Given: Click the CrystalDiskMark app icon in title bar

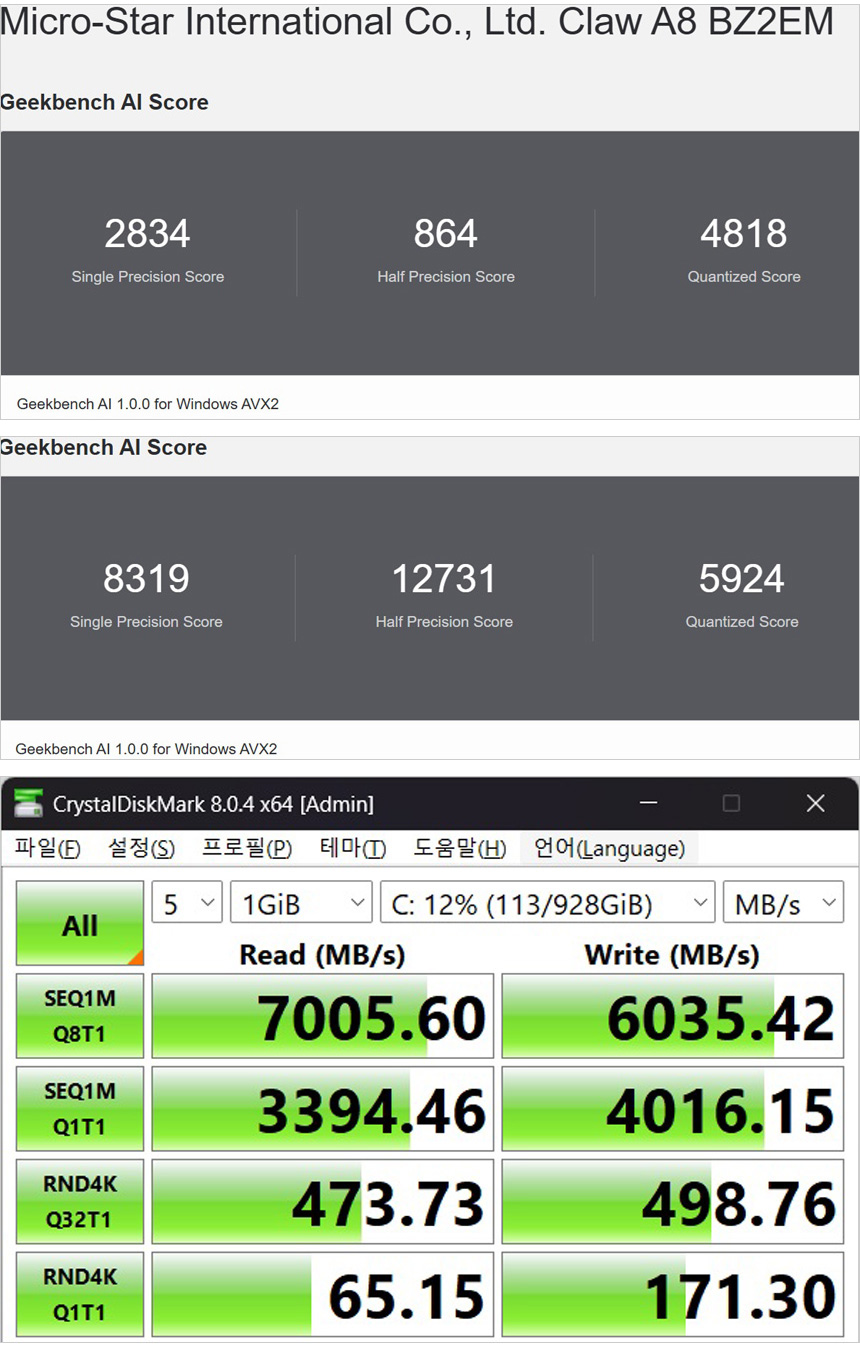Looking at the screenshot, I should tap(28, 803).
